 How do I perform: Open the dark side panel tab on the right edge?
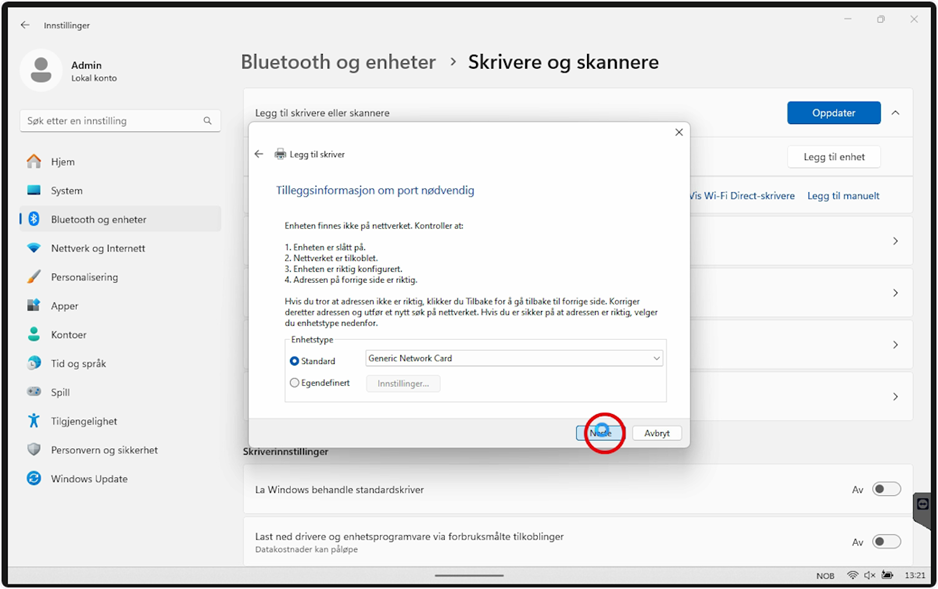[924, 508]
